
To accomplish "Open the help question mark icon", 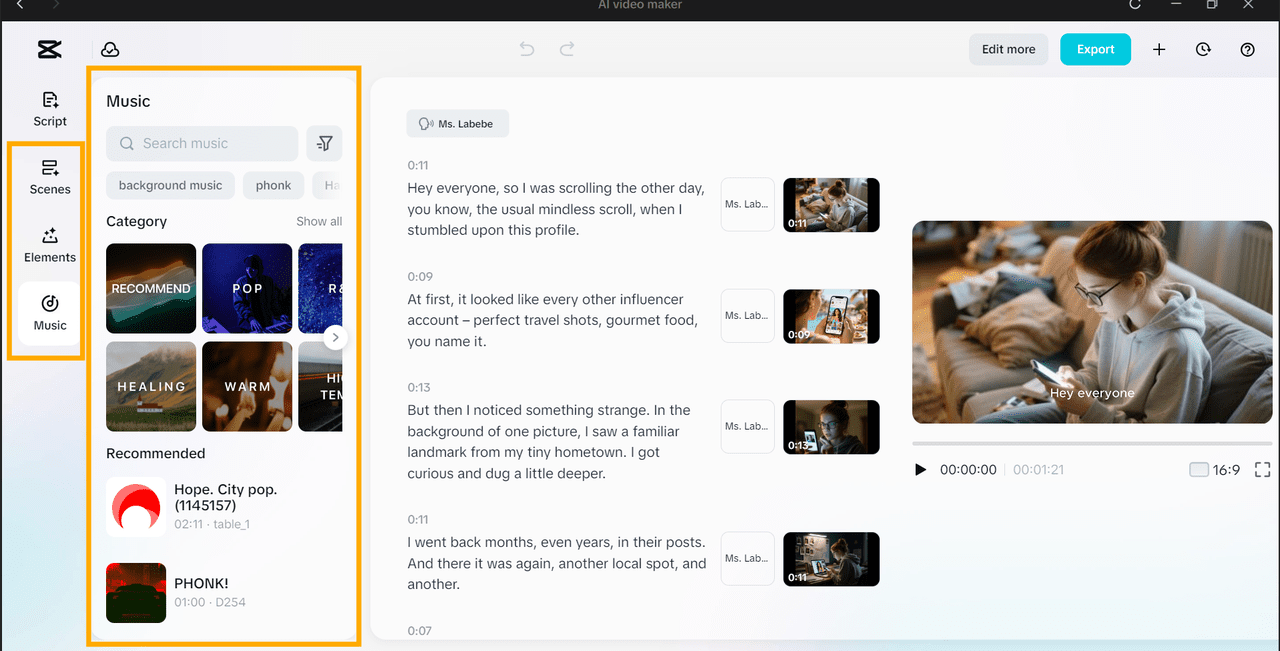I will pos(1247,50).
